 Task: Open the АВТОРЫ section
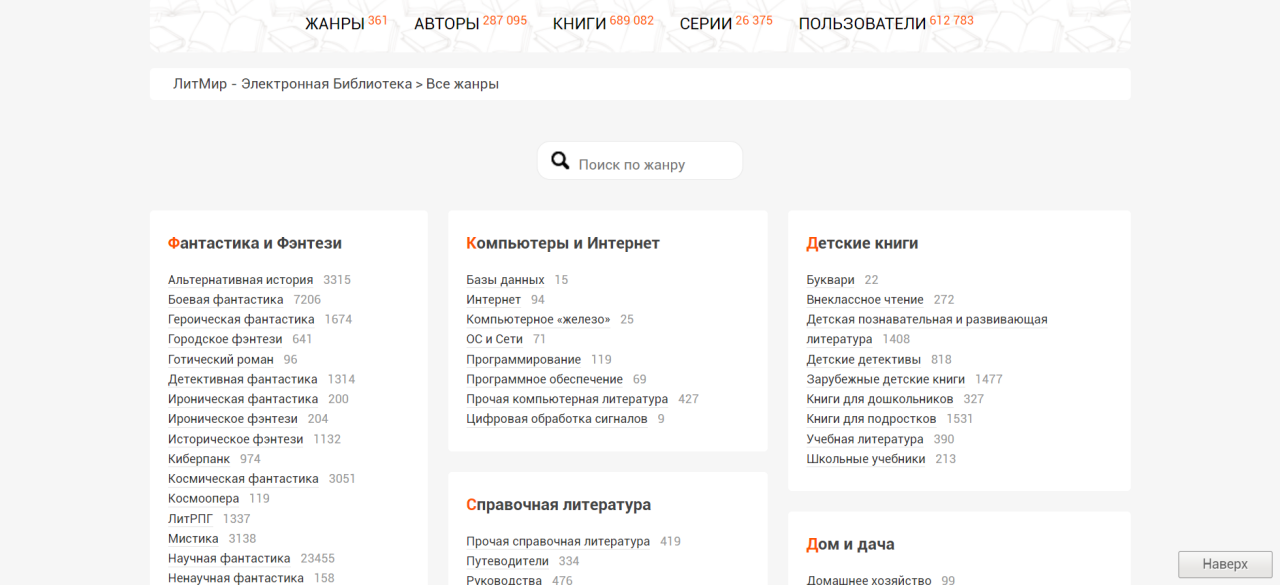point(447,24)
